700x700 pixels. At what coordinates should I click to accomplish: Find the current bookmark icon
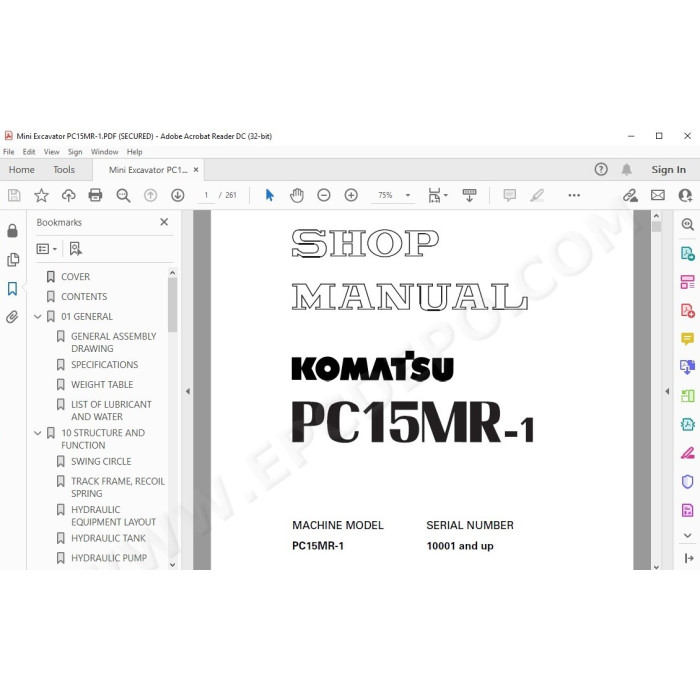click(x=75, y=249)
